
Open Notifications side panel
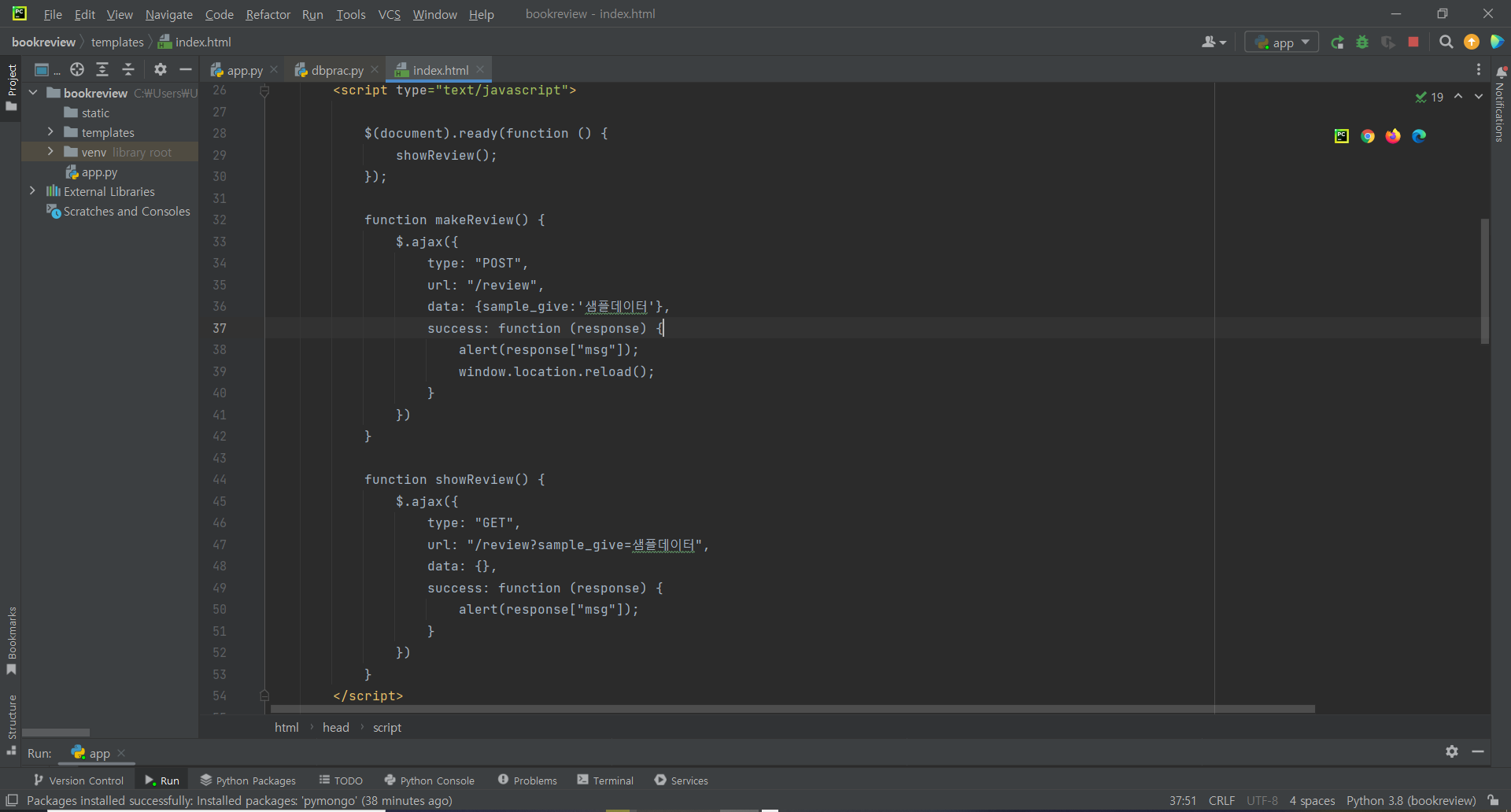[x=1500, y=105]
